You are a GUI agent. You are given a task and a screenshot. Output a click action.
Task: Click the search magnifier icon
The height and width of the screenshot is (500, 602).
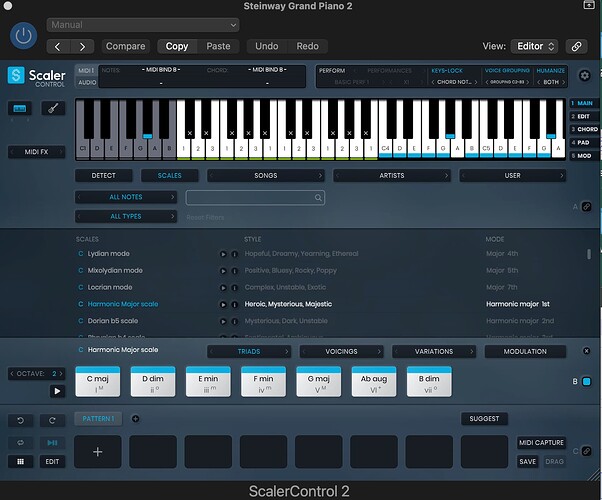[319, 198]
